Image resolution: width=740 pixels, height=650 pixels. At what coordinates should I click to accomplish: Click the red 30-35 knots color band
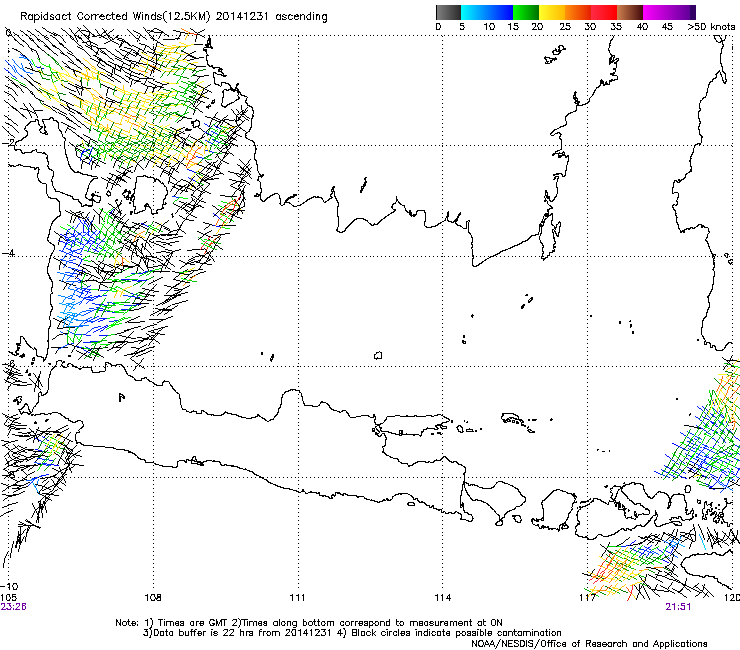pyautogui.click(x=604, y=12)
